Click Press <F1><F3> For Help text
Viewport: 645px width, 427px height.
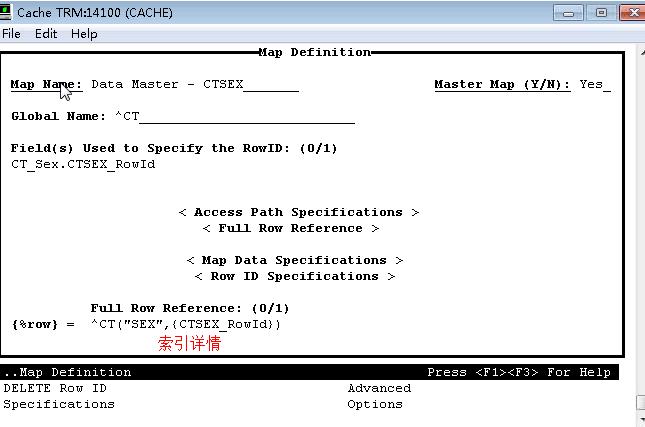(x=519, y=372)
